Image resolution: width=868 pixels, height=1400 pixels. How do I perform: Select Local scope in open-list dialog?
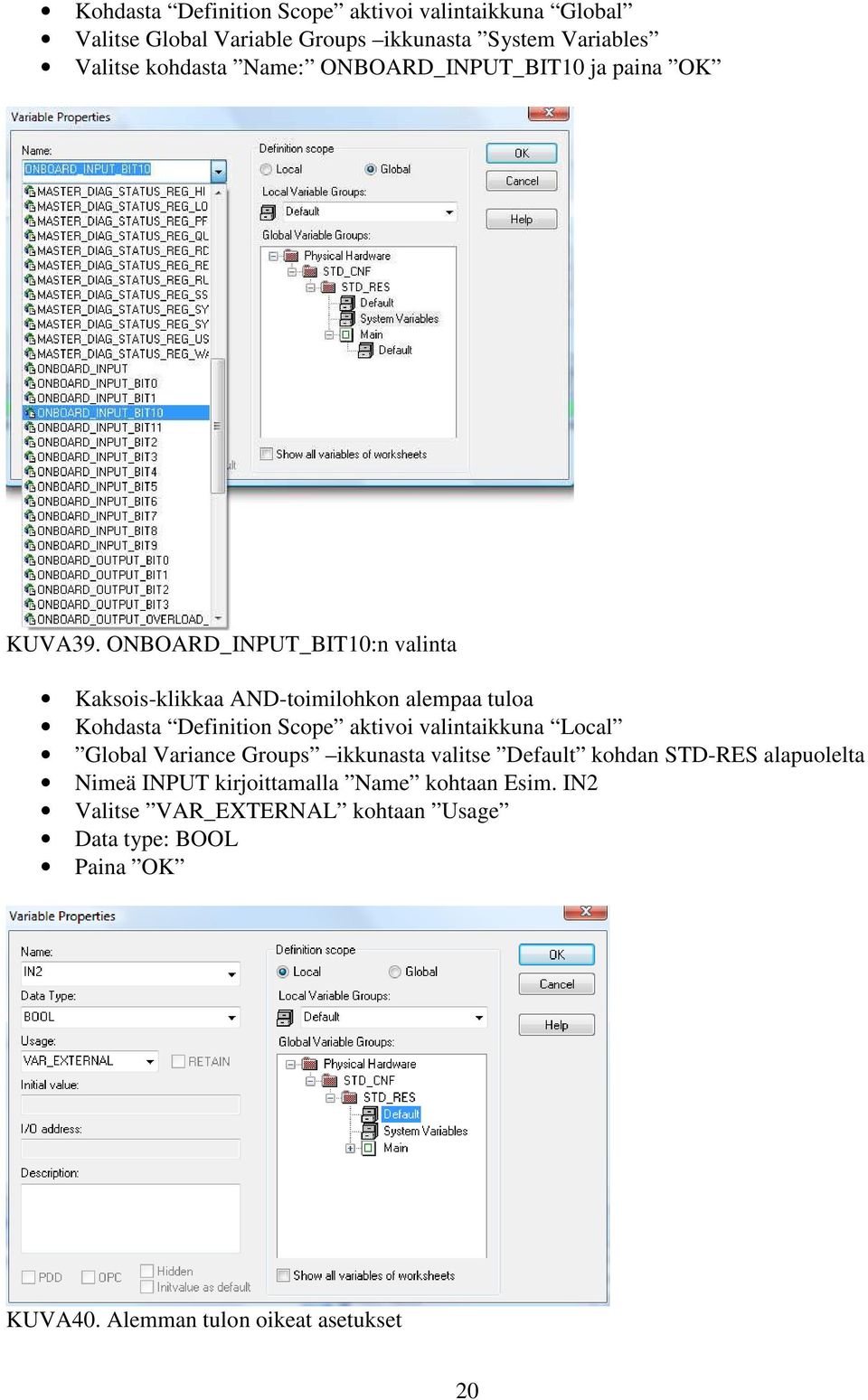pyautogui.click(x=266, y=169)
